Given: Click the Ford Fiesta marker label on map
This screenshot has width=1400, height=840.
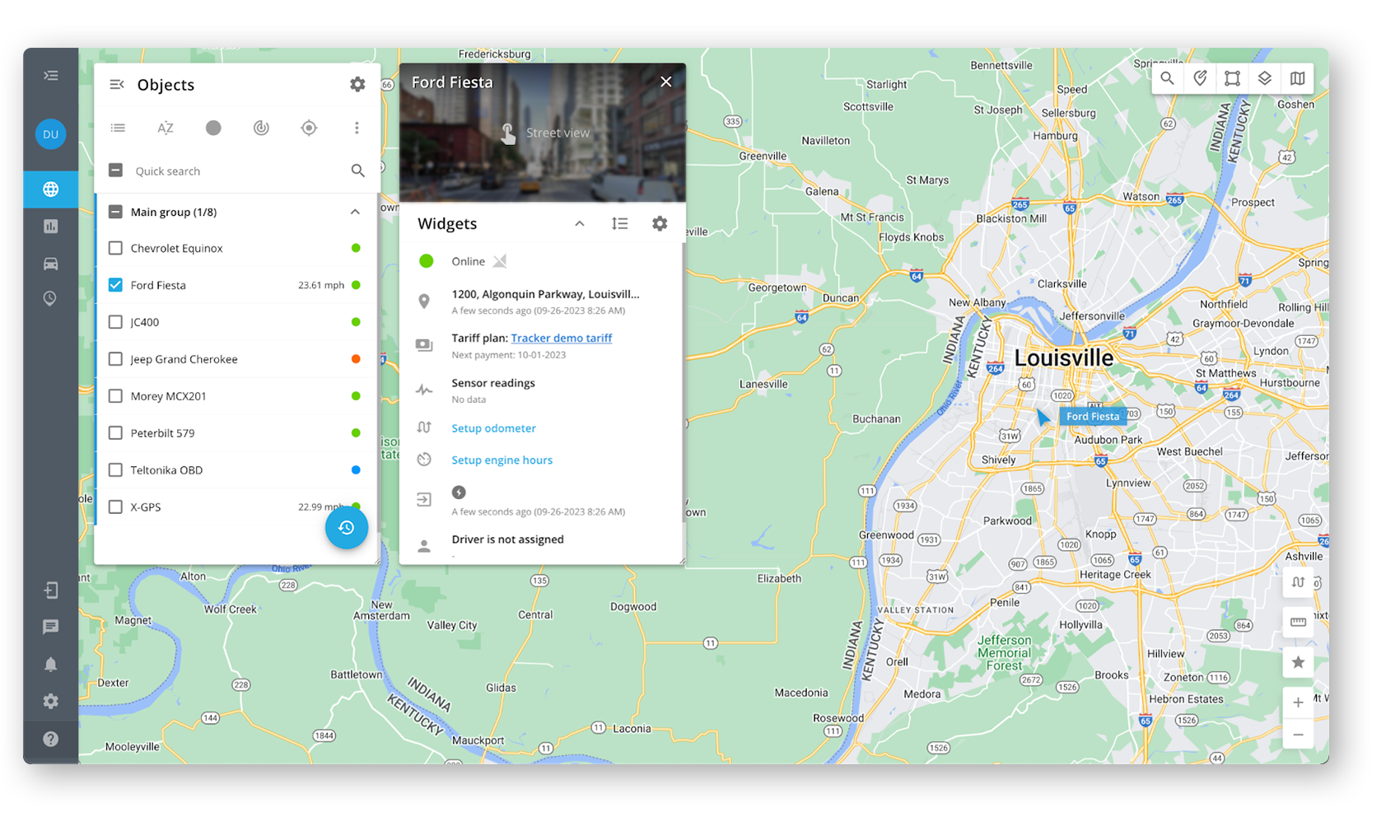Looking at the screenshot, I should pyautogui.click(x=1093, y=416).
